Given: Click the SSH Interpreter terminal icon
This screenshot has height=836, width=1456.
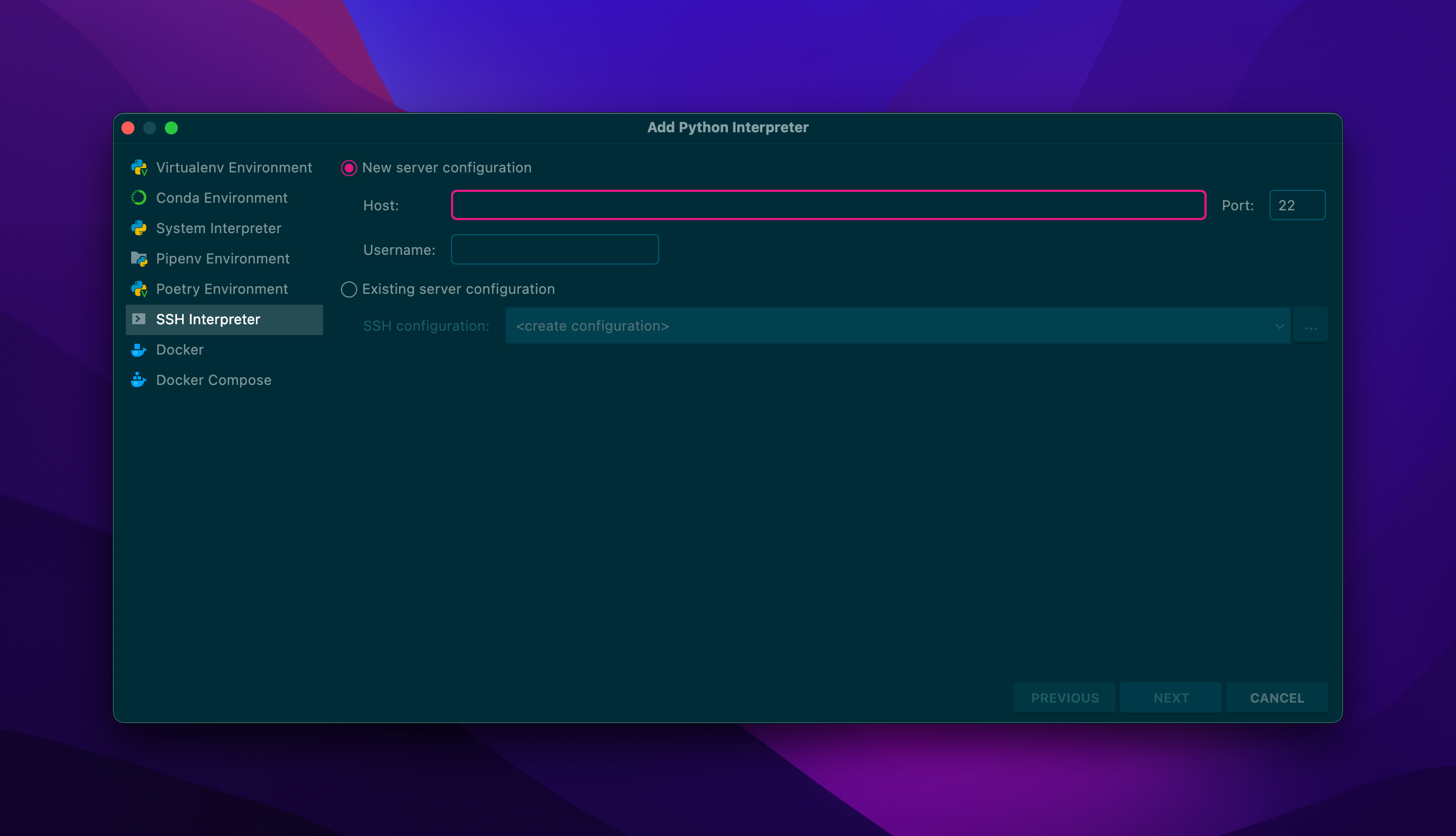Looking at the screenshot, I should (x=139, y=319).
